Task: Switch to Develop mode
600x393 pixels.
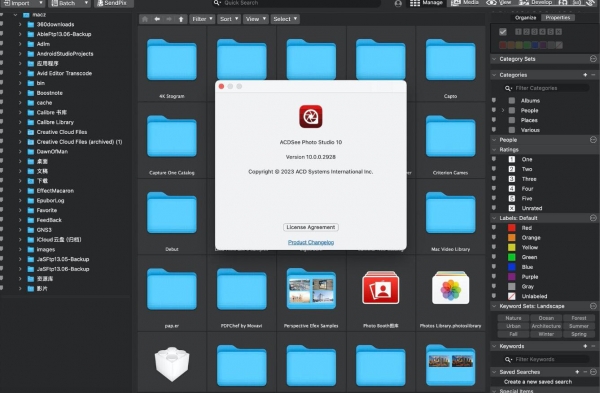Action: (x=536, y=3)
